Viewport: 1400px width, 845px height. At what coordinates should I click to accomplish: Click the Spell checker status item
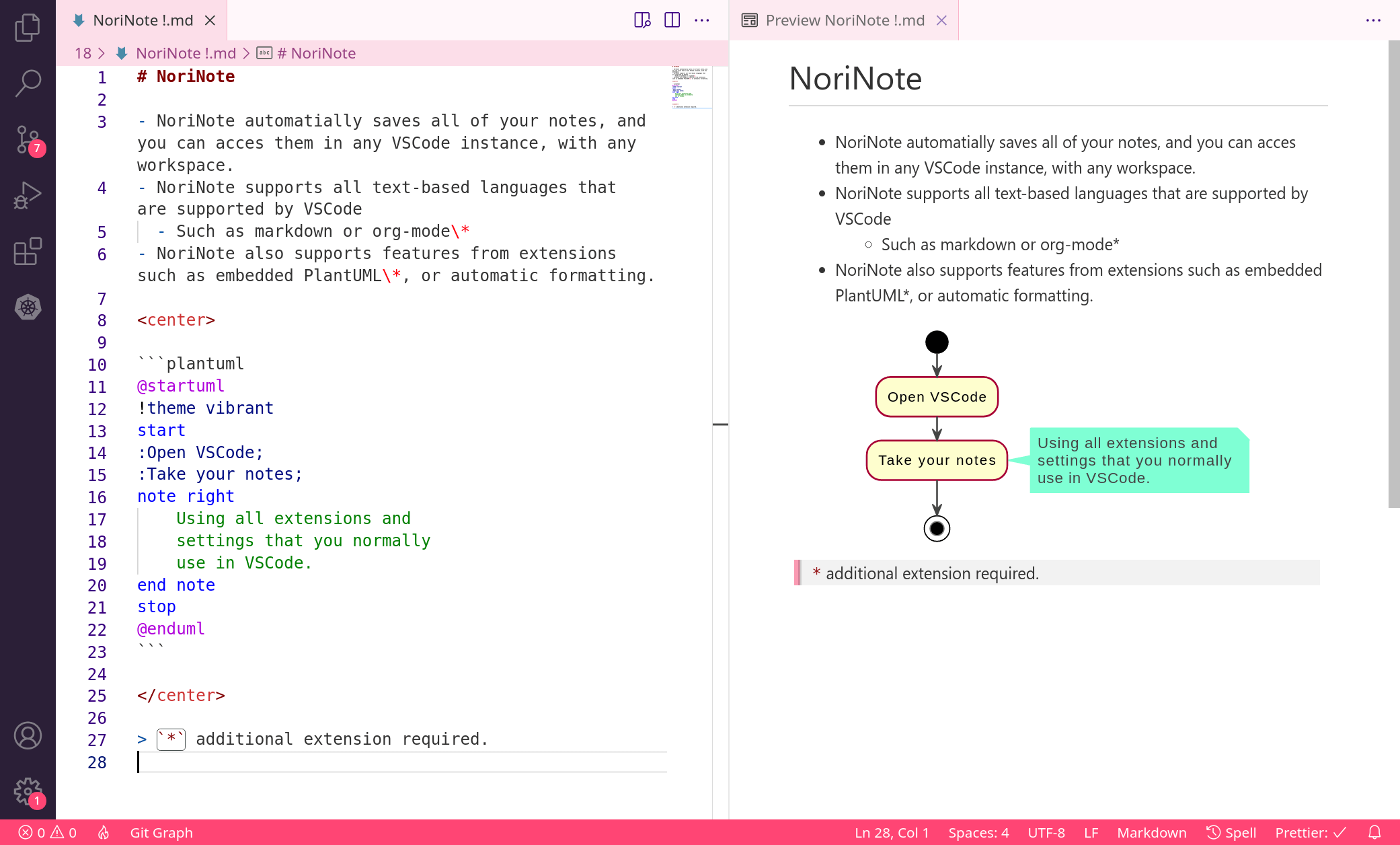point(1231,833)
